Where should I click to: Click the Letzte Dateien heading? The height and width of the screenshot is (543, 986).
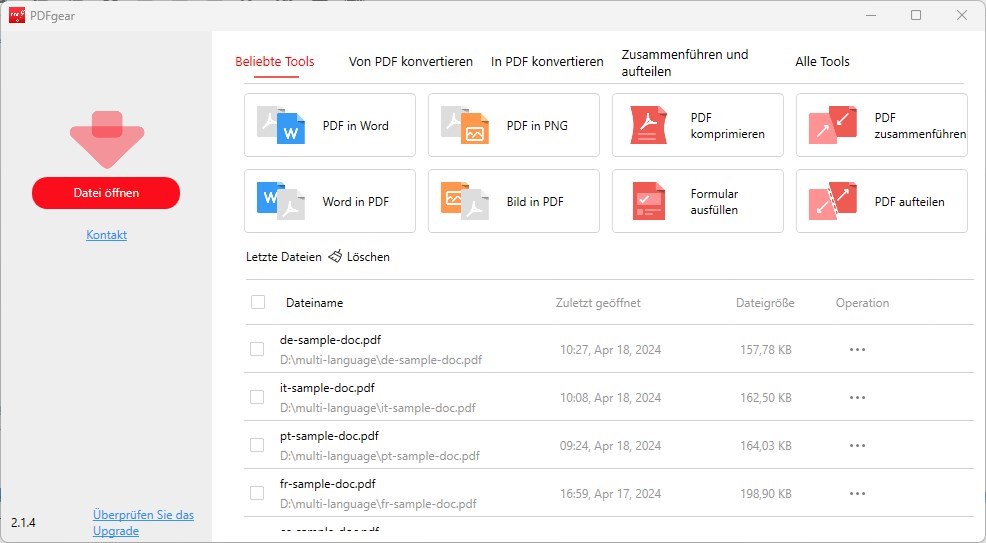pyautogui.click(x=284, y=256)
